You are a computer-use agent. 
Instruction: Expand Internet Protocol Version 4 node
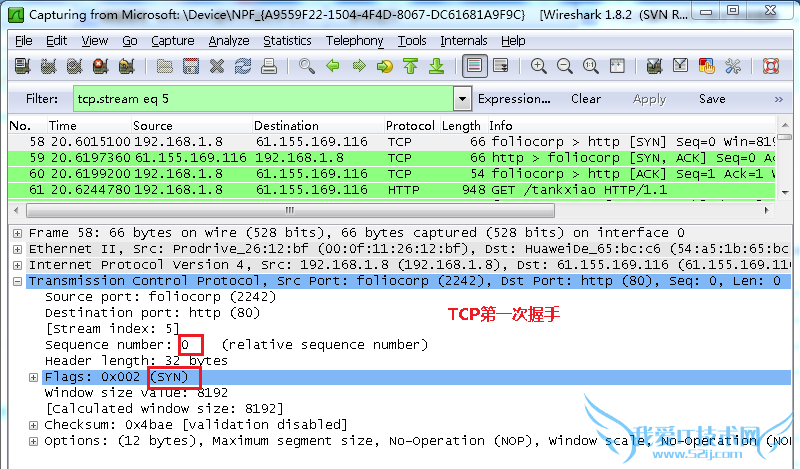pyautogui.click(x=17, y=265)
